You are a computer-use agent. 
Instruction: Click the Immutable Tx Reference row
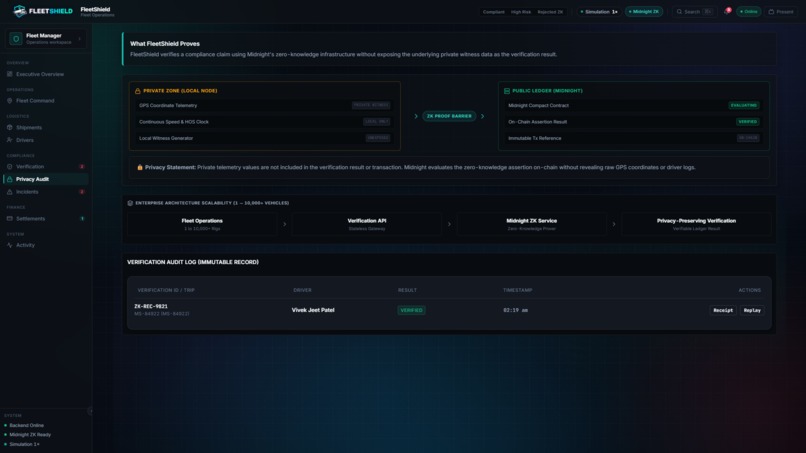pos(634,138)
